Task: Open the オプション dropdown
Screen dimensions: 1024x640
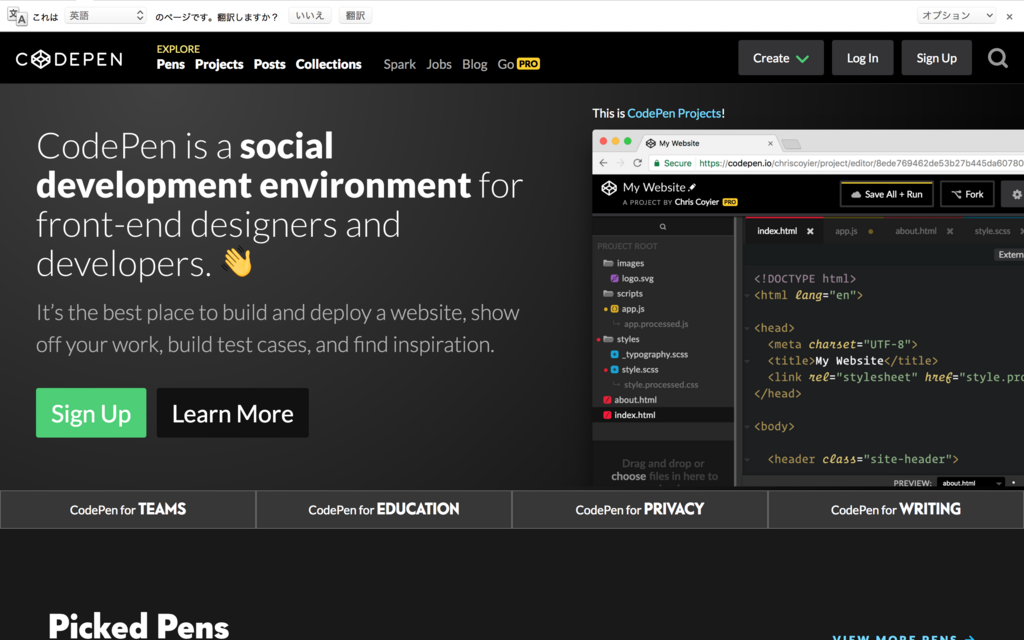Action: pyautogui.click(x=957, y=16)
